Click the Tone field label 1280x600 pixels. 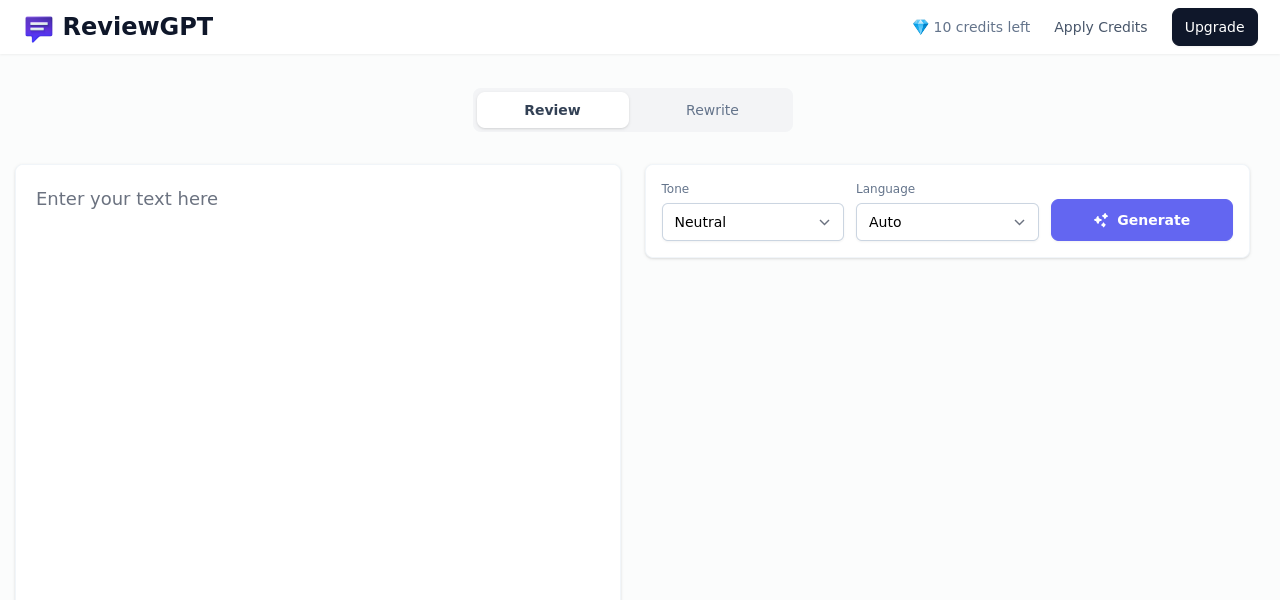click(x=675, y=189)
